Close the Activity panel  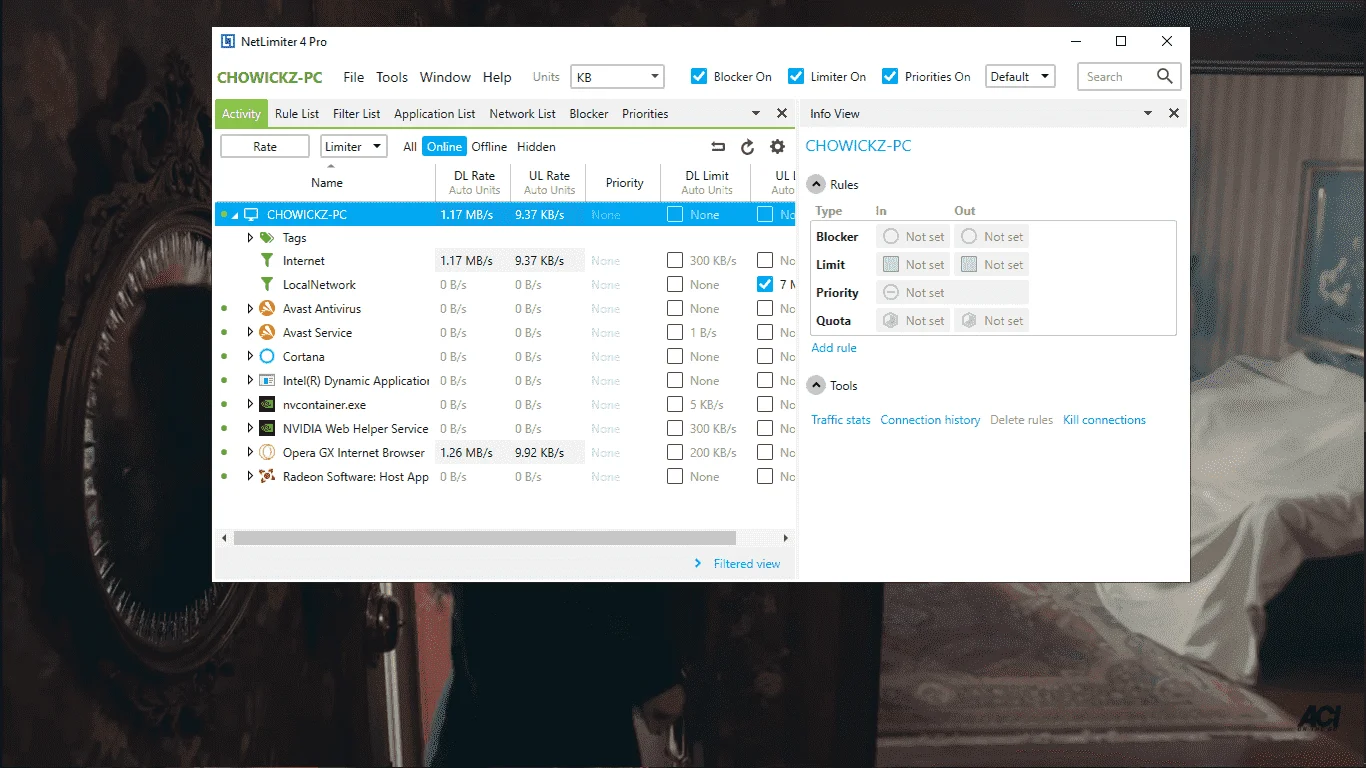[x=782, y=114]
